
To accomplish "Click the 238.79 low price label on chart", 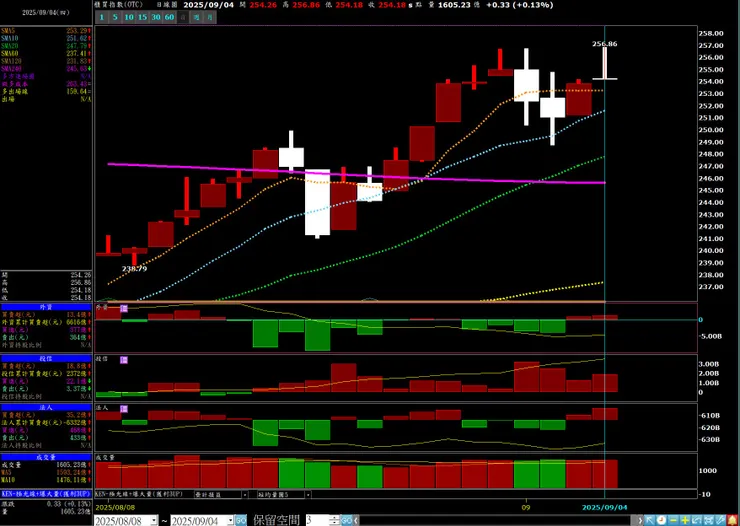I will point(135,269).
